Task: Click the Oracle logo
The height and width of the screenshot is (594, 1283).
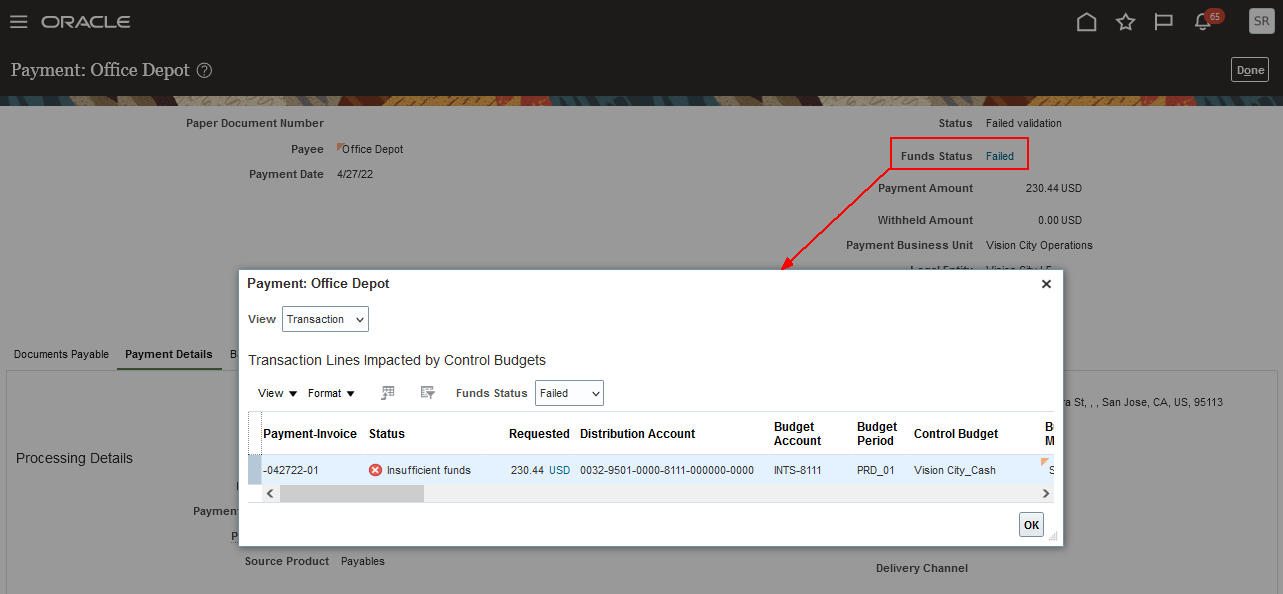Action: 86,22
